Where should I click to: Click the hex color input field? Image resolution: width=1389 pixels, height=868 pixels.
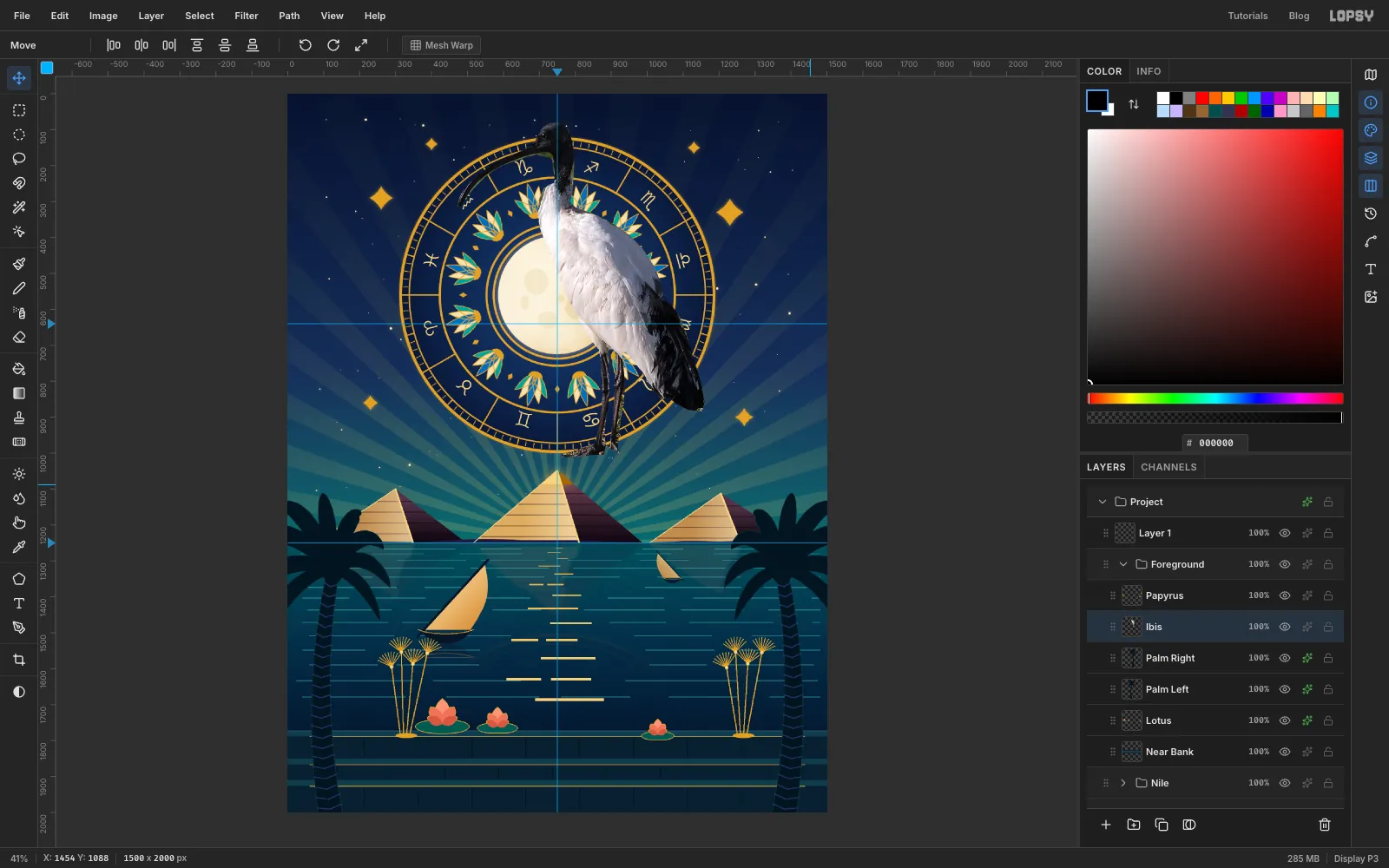[1215, 443]
